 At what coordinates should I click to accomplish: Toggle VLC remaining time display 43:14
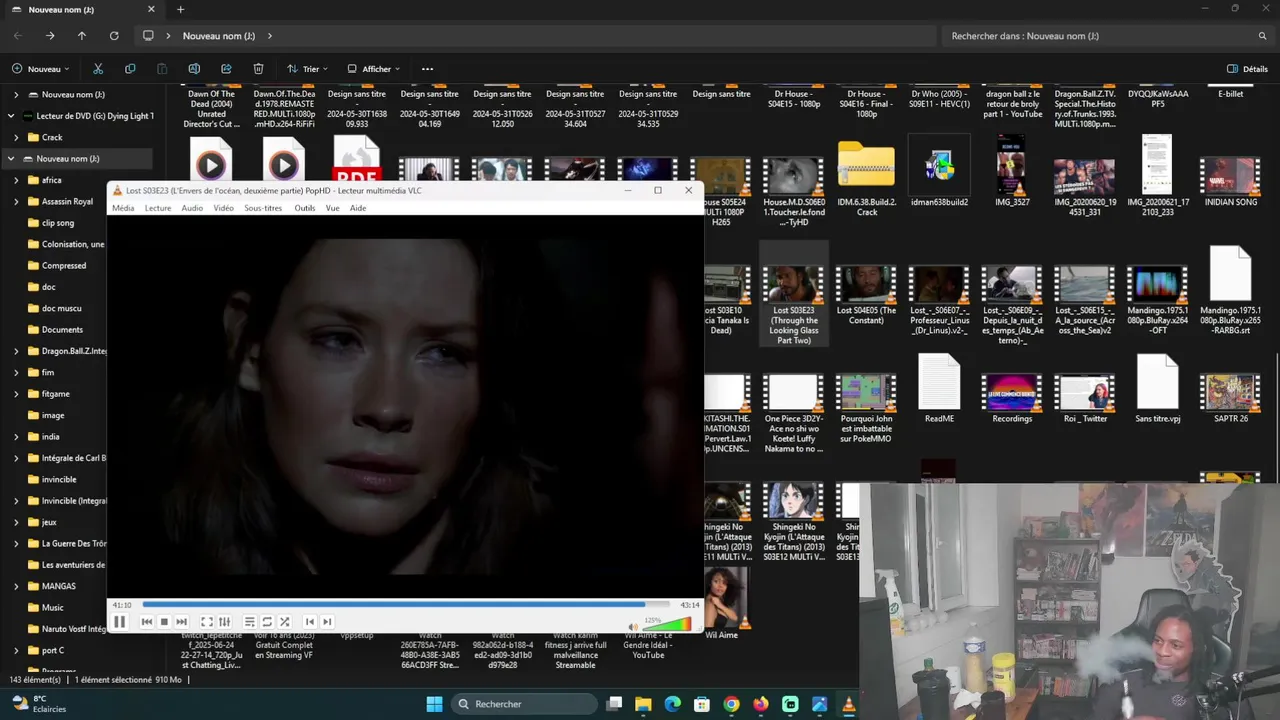click(x=690, y=605)
